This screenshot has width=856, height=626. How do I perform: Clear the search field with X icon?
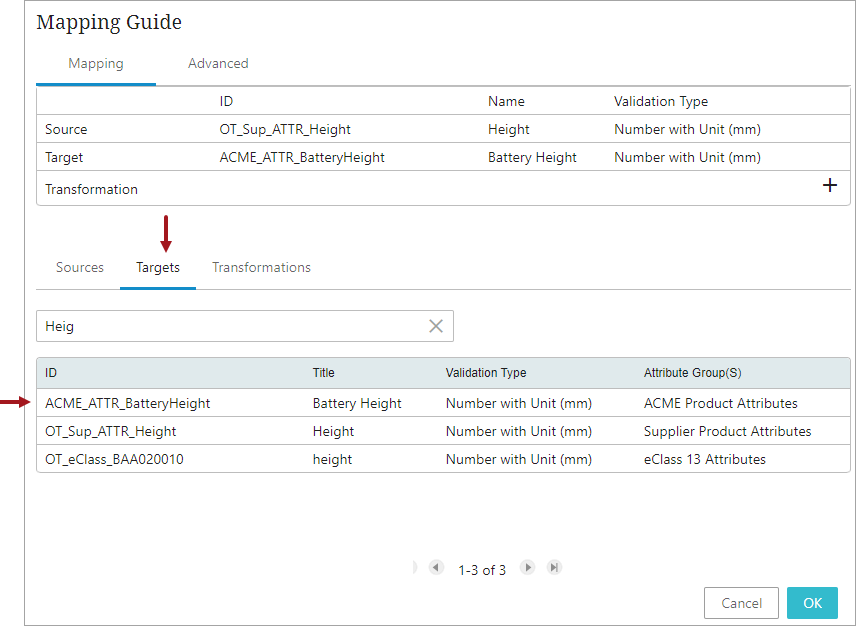point(436,326)
